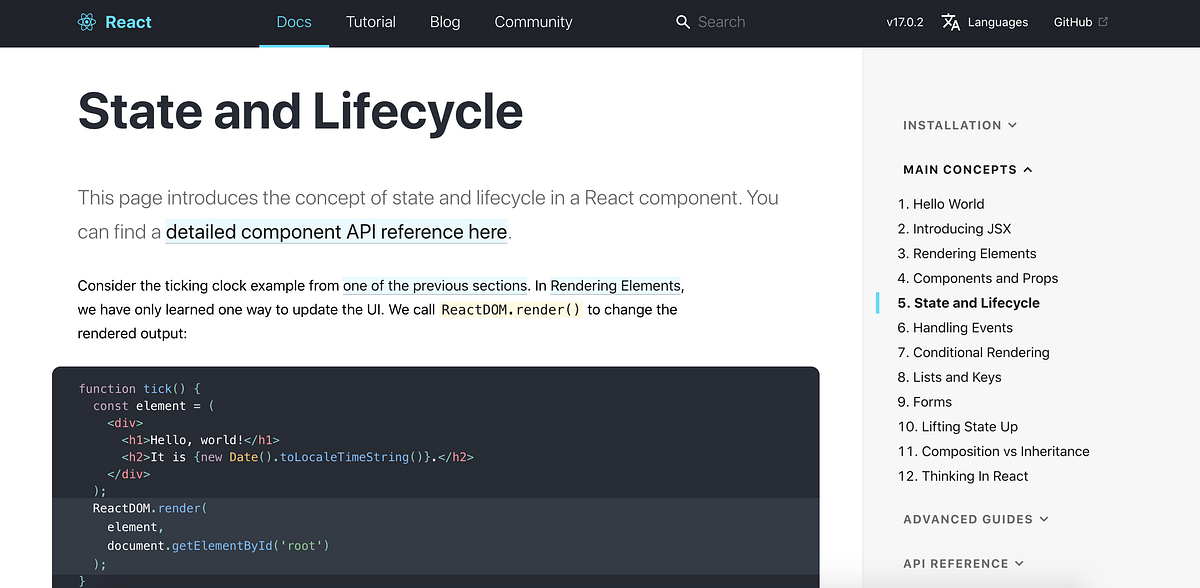
Task: Select the Blog navigation item
Action: tap(445, 21)
